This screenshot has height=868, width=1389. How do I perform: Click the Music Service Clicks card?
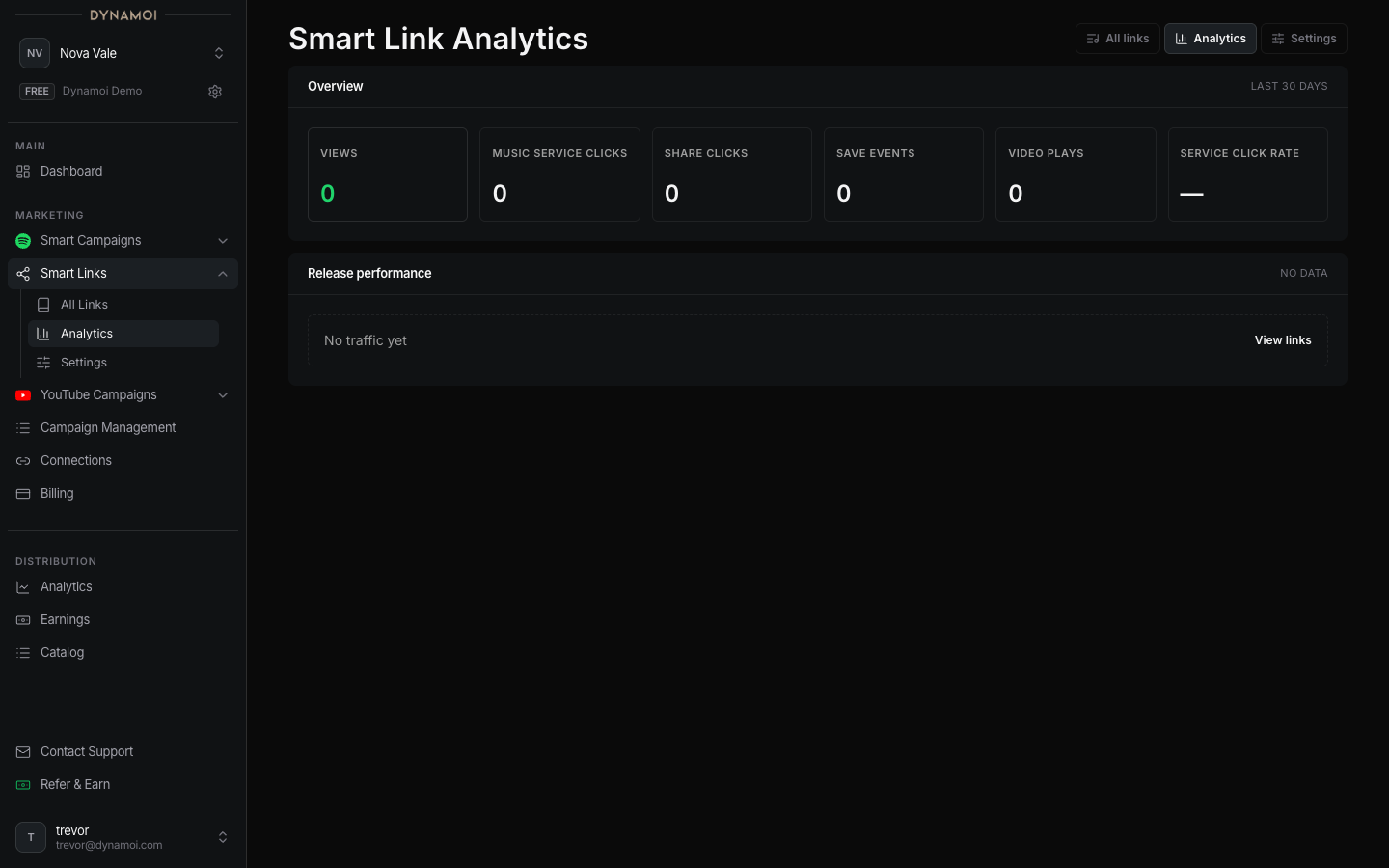click(x=559, y=175)
